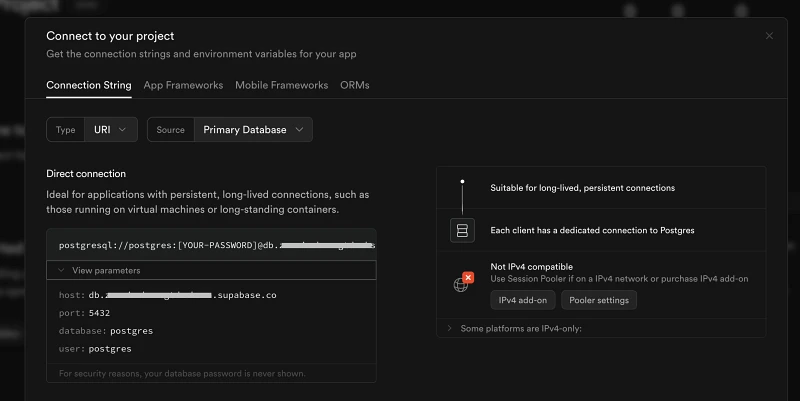Click the IPv4 add-on button
Image resolution: width=800 pixels, height=401 pixels.
[x=522, y=300]
